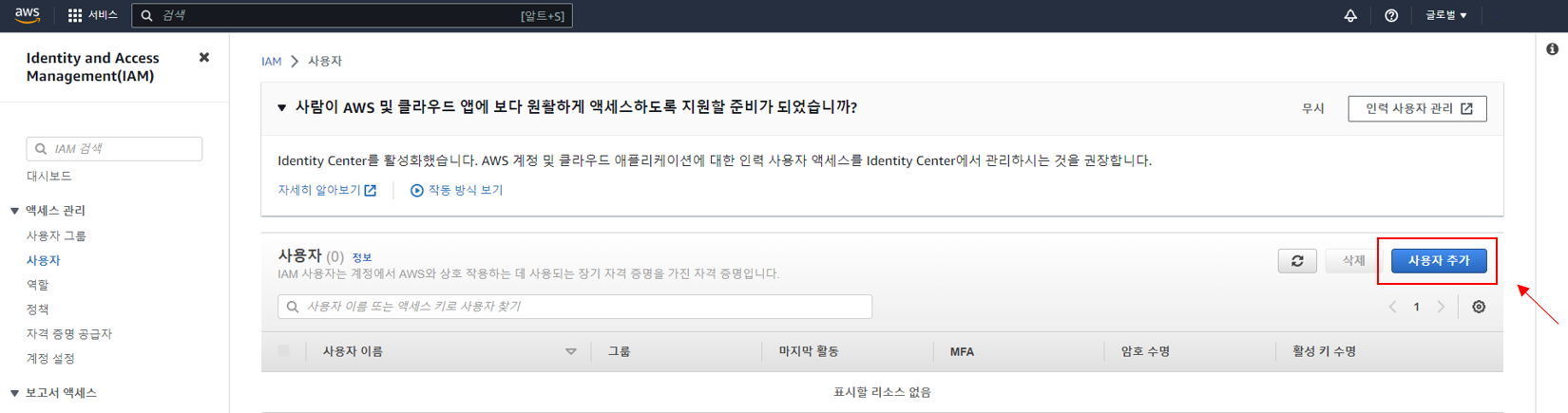The height and width of the screenshot is (413, 1568).
Task: Click the IAM breadcrumb link
Action: click(x=272, y=61)
